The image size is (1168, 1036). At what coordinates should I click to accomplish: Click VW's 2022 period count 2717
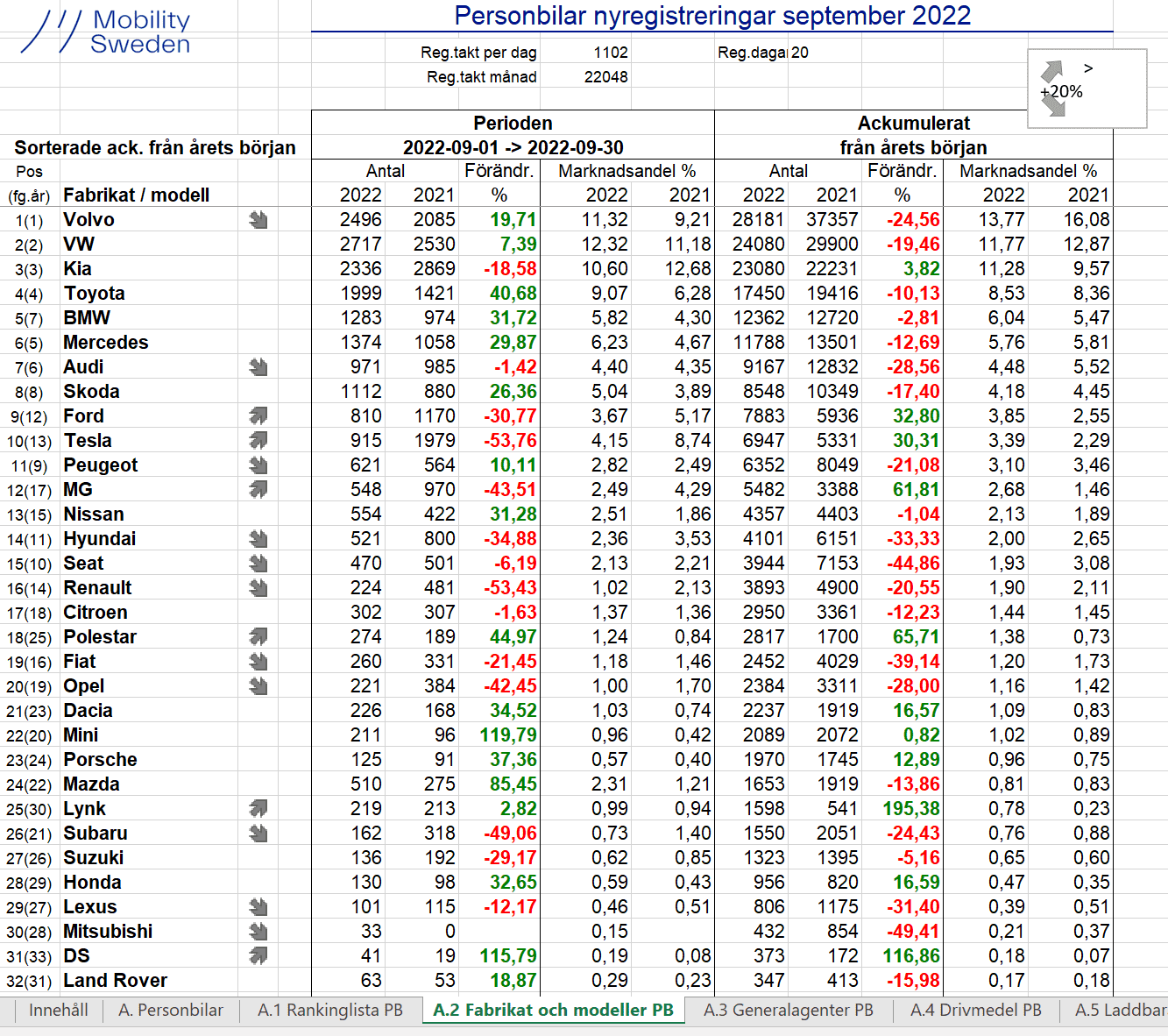(x=361, y=245)
